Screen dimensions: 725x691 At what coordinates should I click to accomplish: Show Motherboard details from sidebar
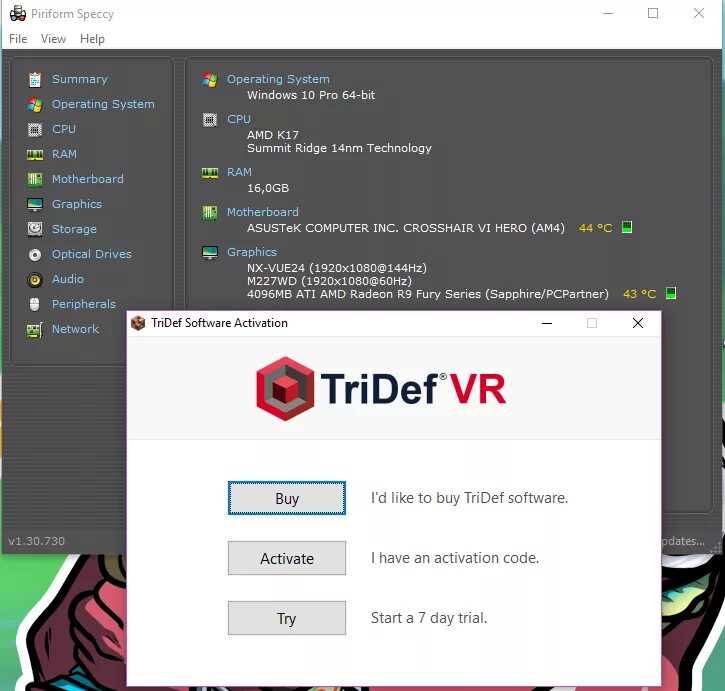pos(88,179)
